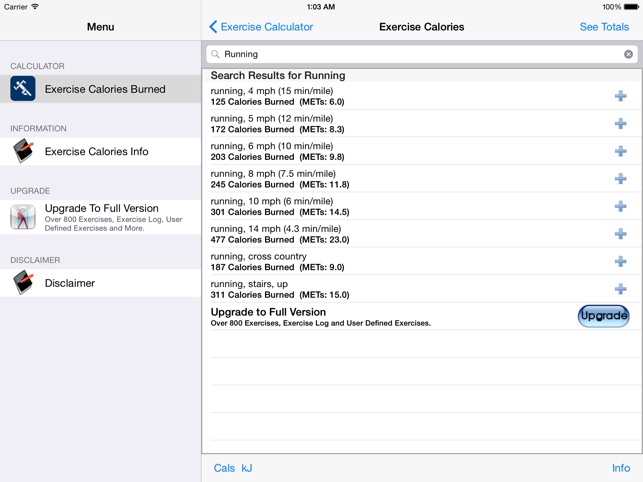This screenshot has height=482, width=643.
Task: Select 'running, 5 mph (12 min/mile)' row
Action: (422, 123)
